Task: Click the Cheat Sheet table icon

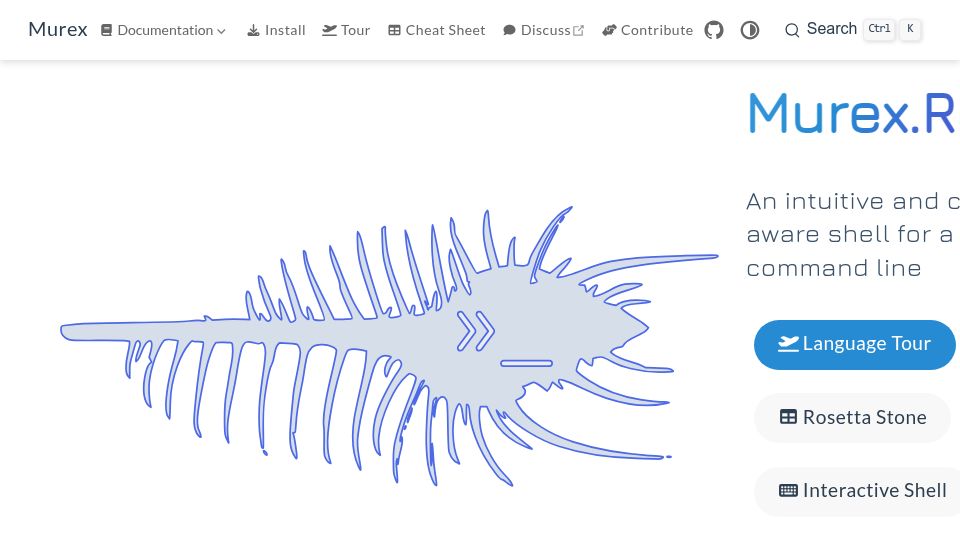Action: coord(394,30)
